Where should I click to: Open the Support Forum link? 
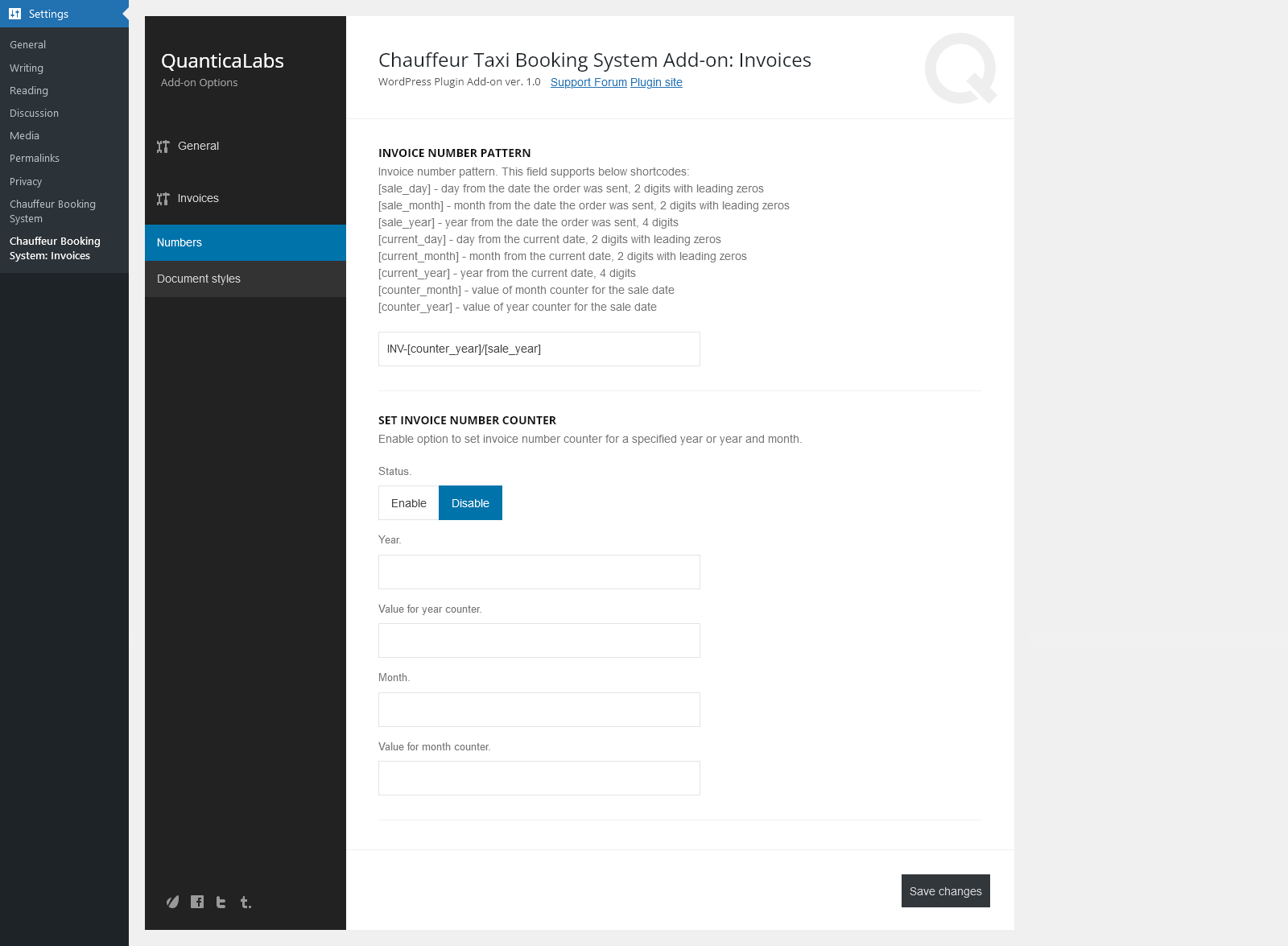[588, 82]
